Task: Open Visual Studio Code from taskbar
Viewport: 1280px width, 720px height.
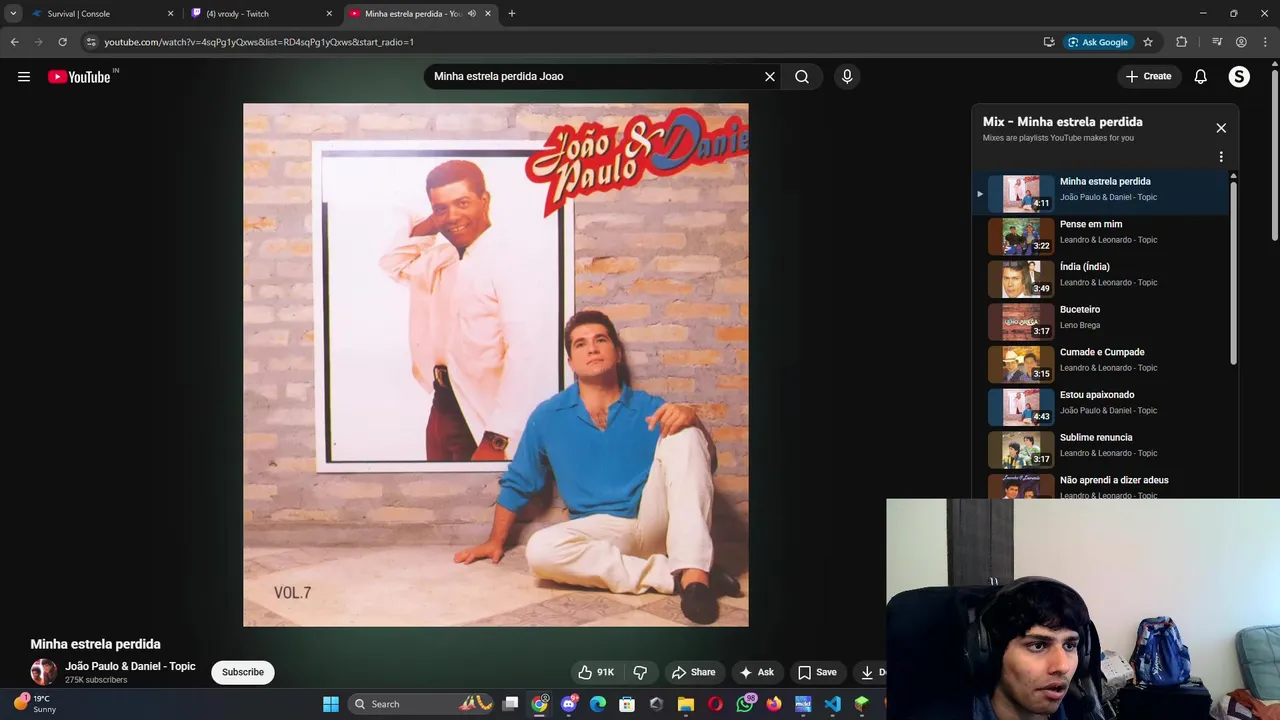Action: click(832, 704)
